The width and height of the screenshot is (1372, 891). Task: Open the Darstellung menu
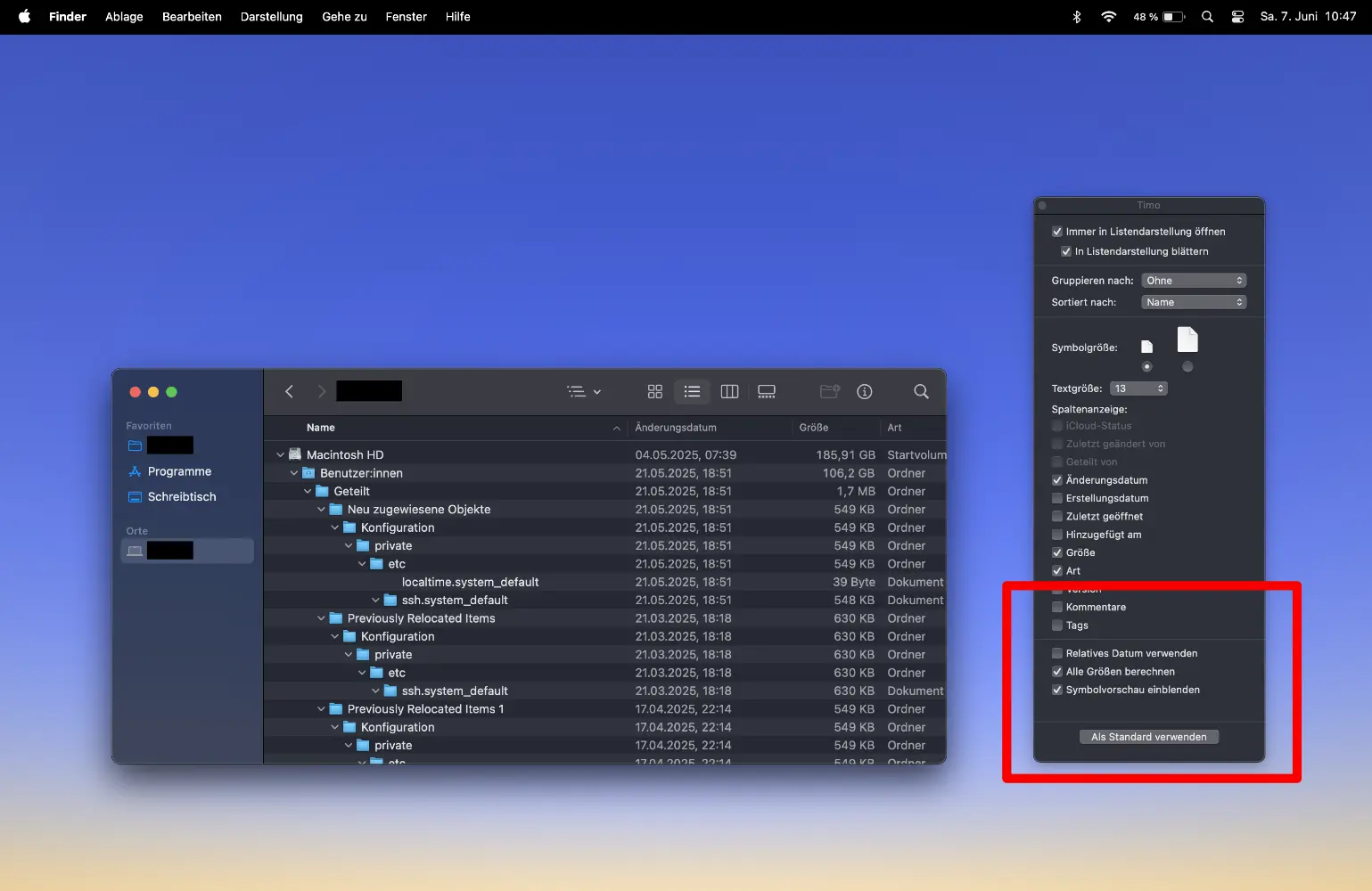pos(272,16)
